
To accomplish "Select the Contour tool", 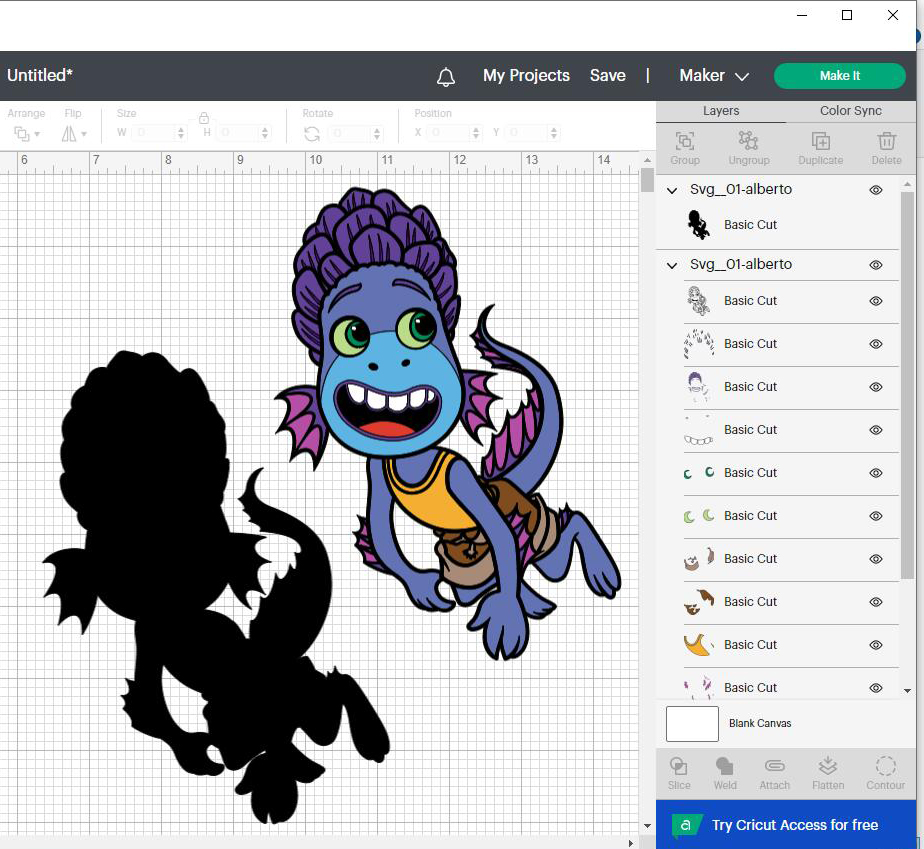I will (885, 766).
